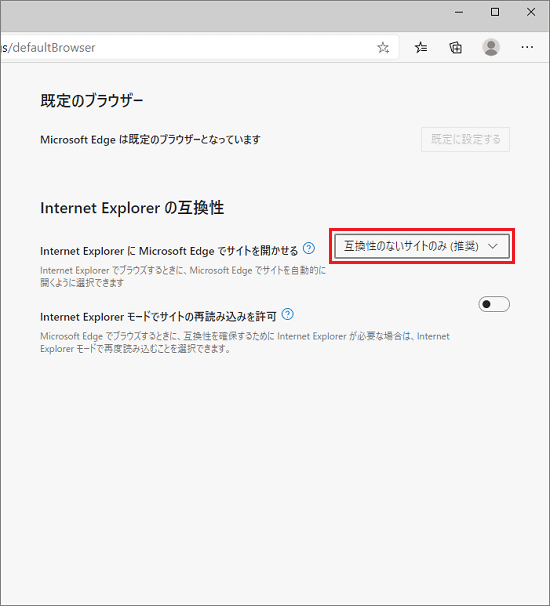
Task: Click the 既定のブラウザー heading
Action: (x=92, y=101)
